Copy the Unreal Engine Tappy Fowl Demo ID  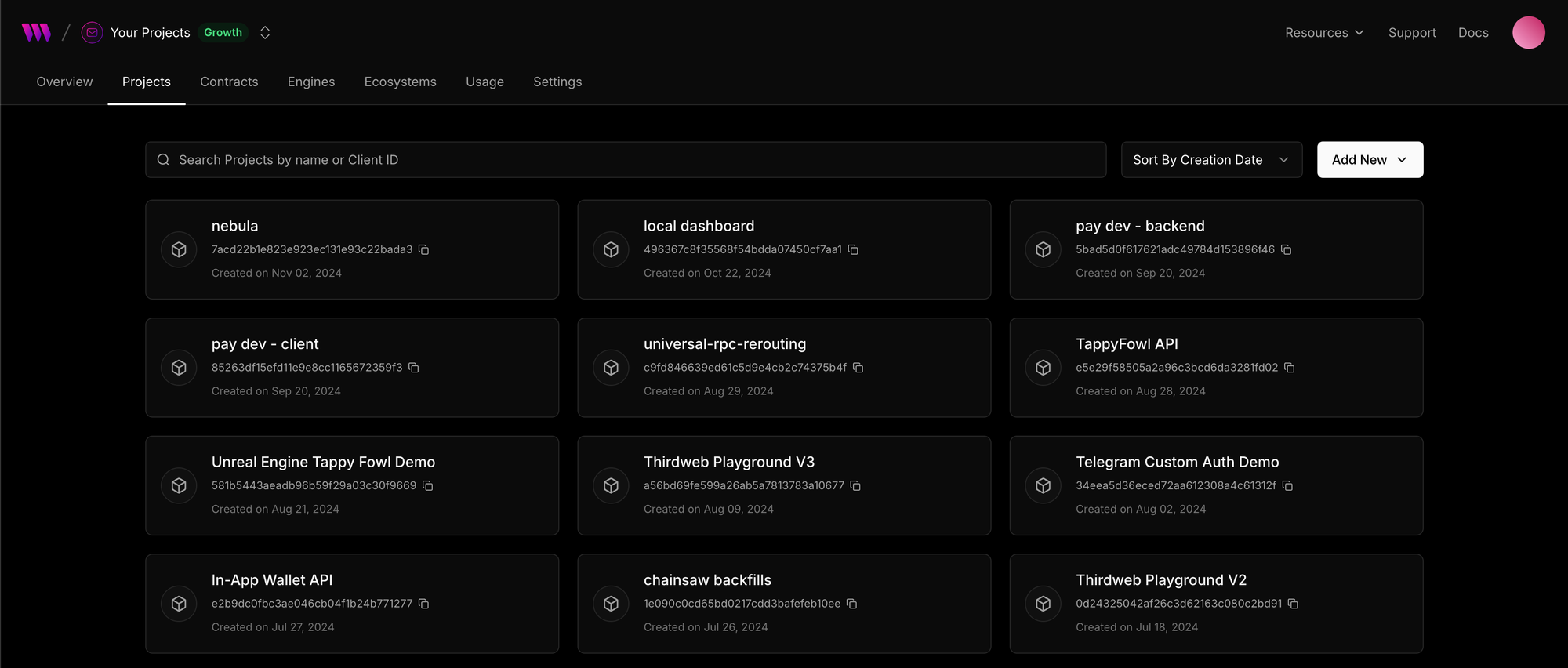[427, 485]
